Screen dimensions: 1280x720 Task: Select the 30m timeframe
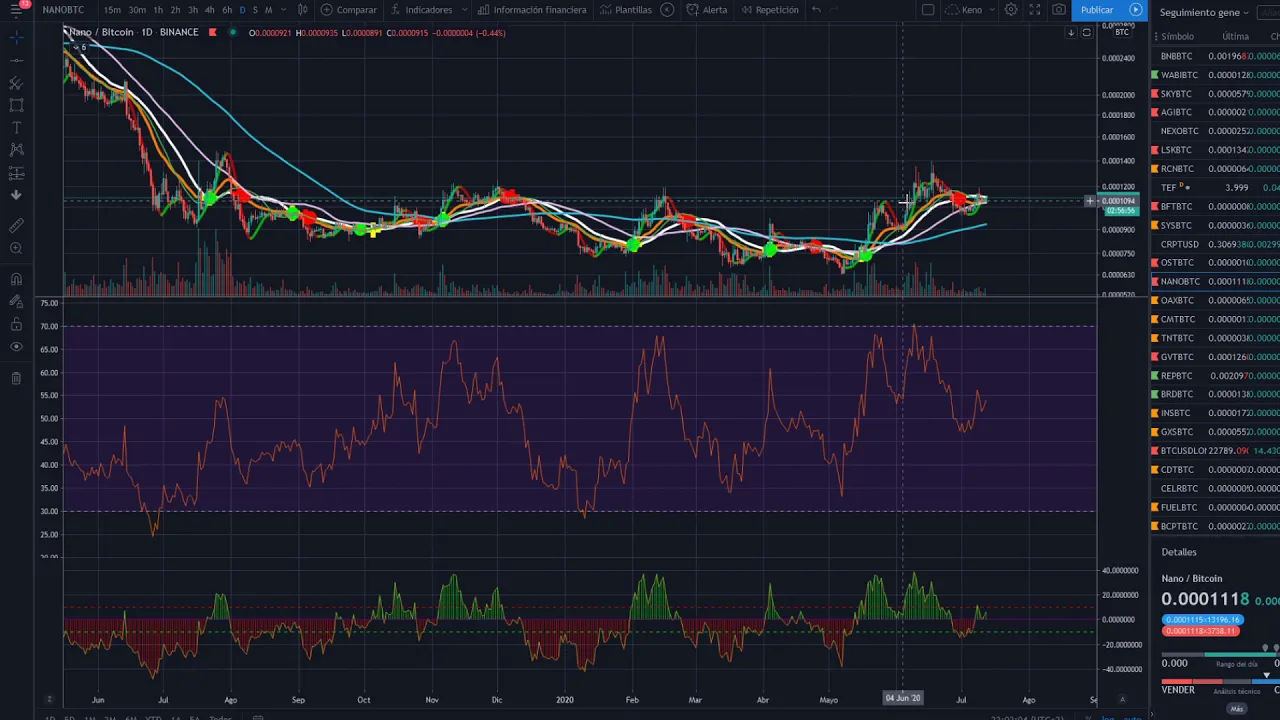tap(137, 10)
